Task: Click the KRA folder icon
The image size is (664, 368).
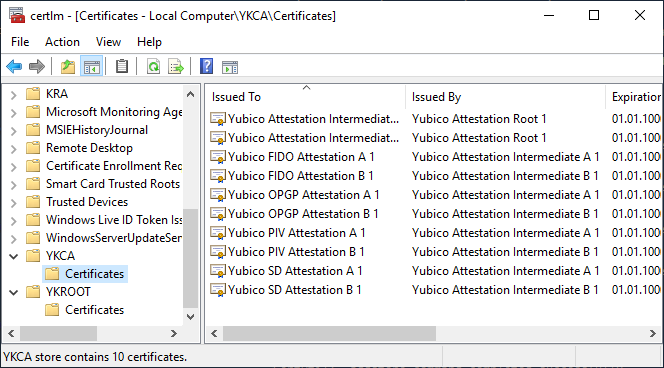Action: coord(33,94)
